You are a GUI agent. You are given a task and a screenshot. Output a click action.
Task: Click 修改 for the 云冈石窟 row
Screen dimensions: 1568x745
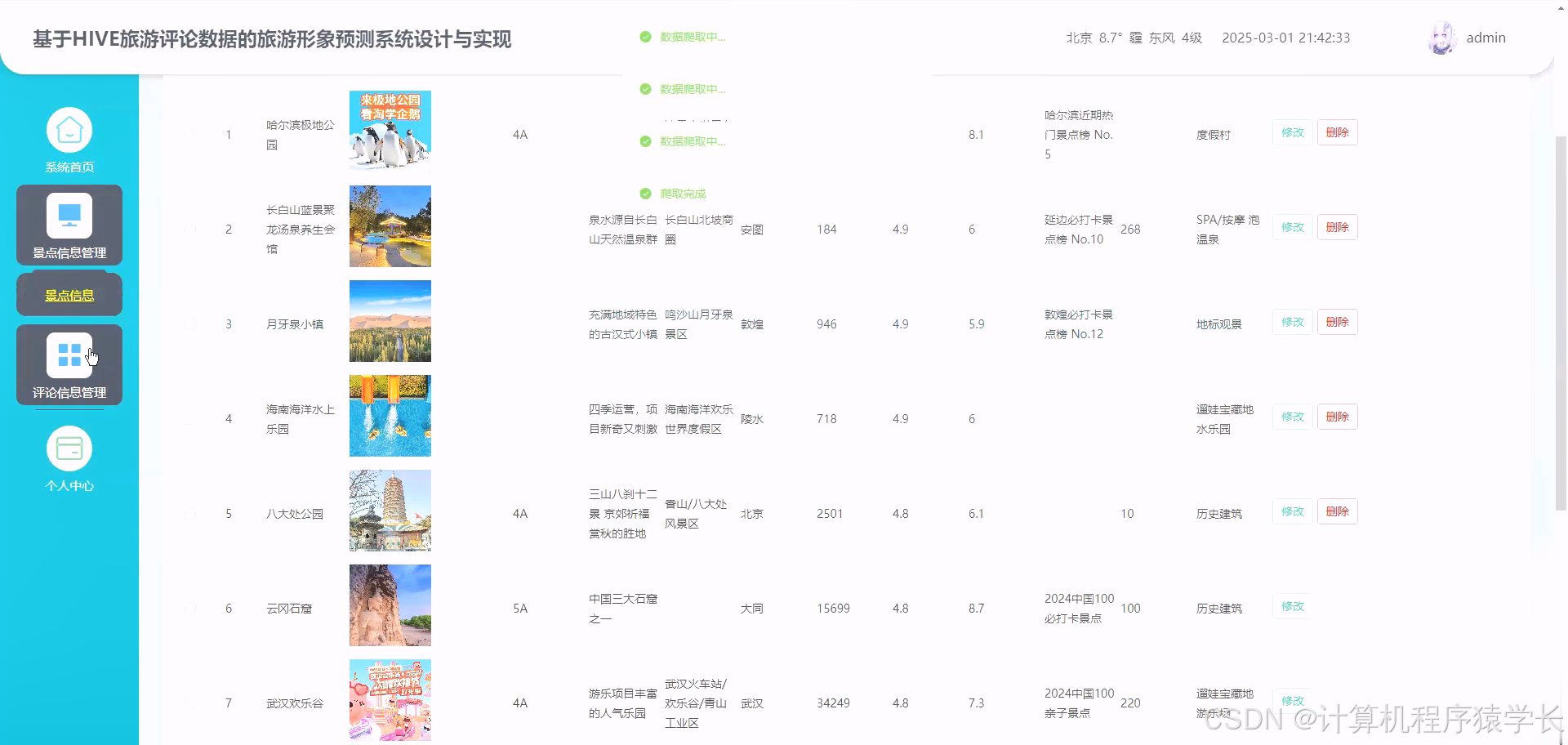(x=1291, y=606)
